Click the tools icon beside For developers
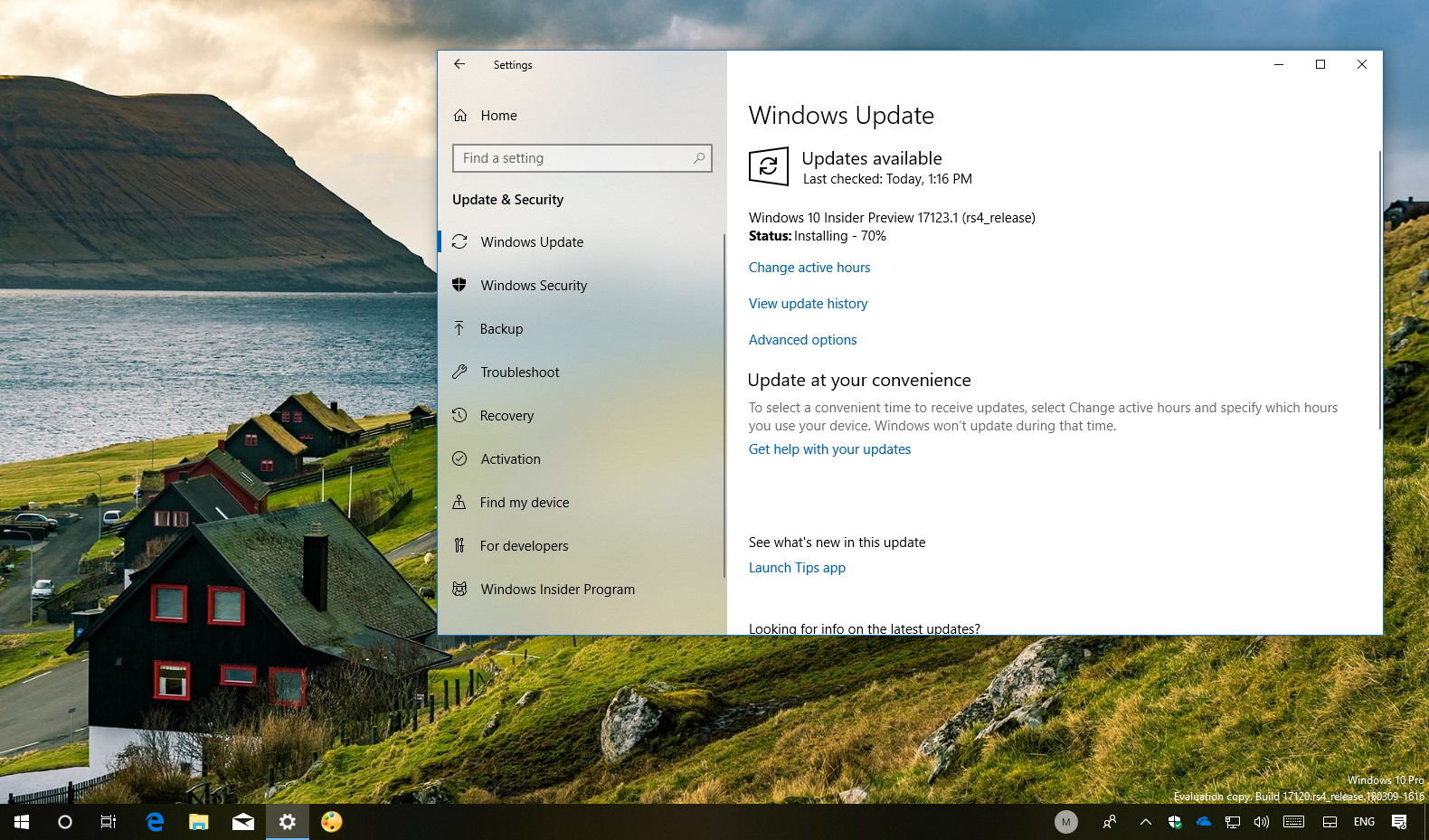This screenshot has height=840, width=1429. [459, 545]
